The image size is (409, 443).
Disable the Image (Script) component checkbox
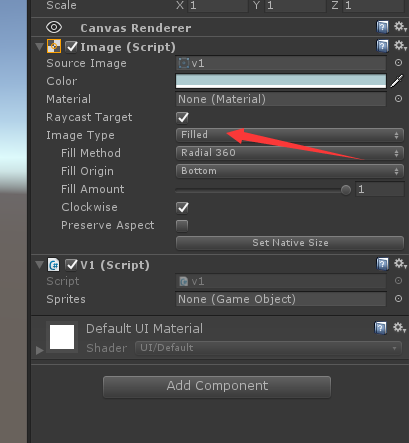point(71,47)
